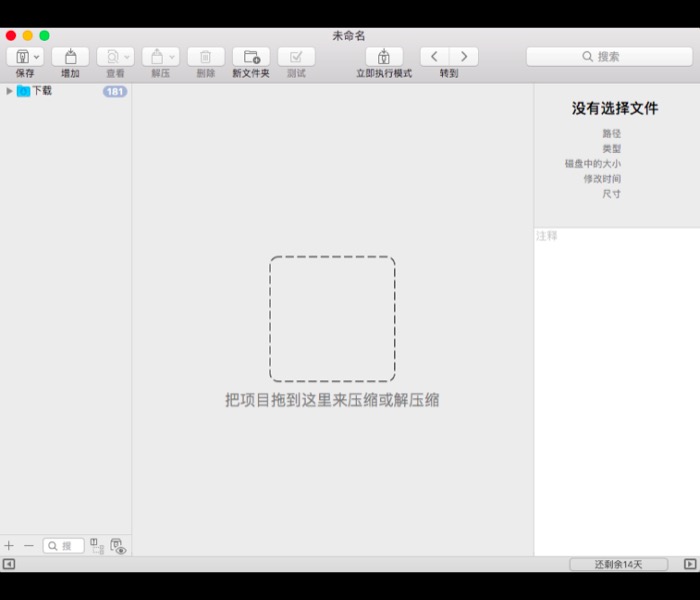
Task: Click the 还剩余14天 trial button
Action: (x=618, y=564)
